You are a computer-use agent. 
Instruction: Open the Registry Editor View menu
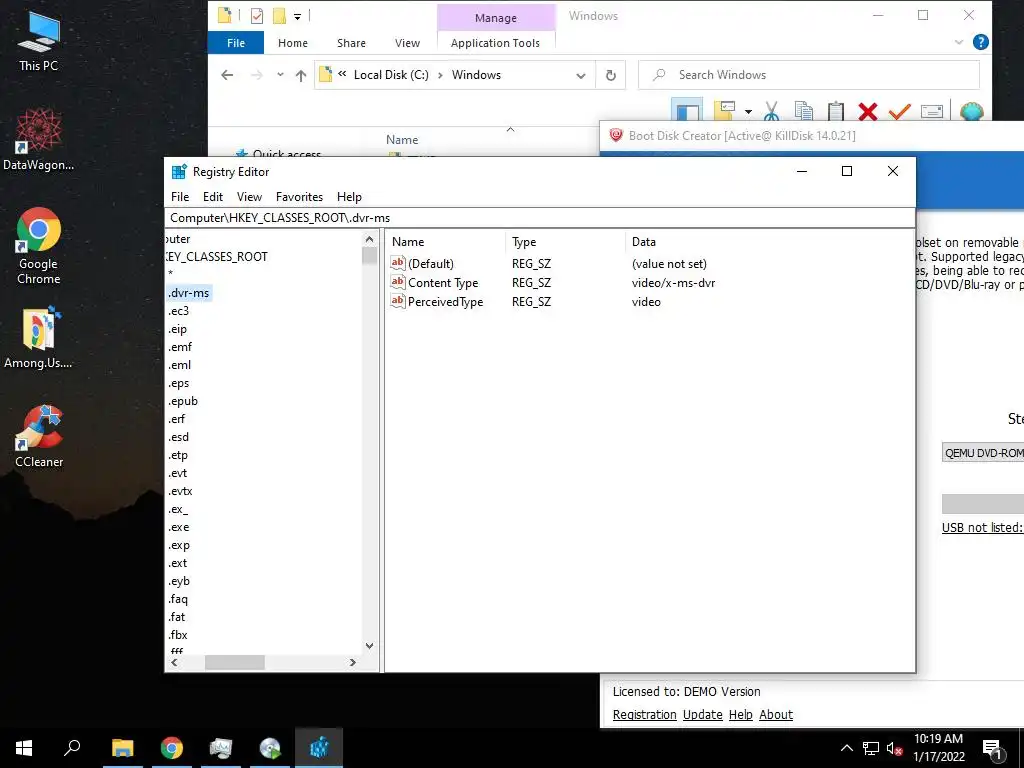(x=249, y=197)
